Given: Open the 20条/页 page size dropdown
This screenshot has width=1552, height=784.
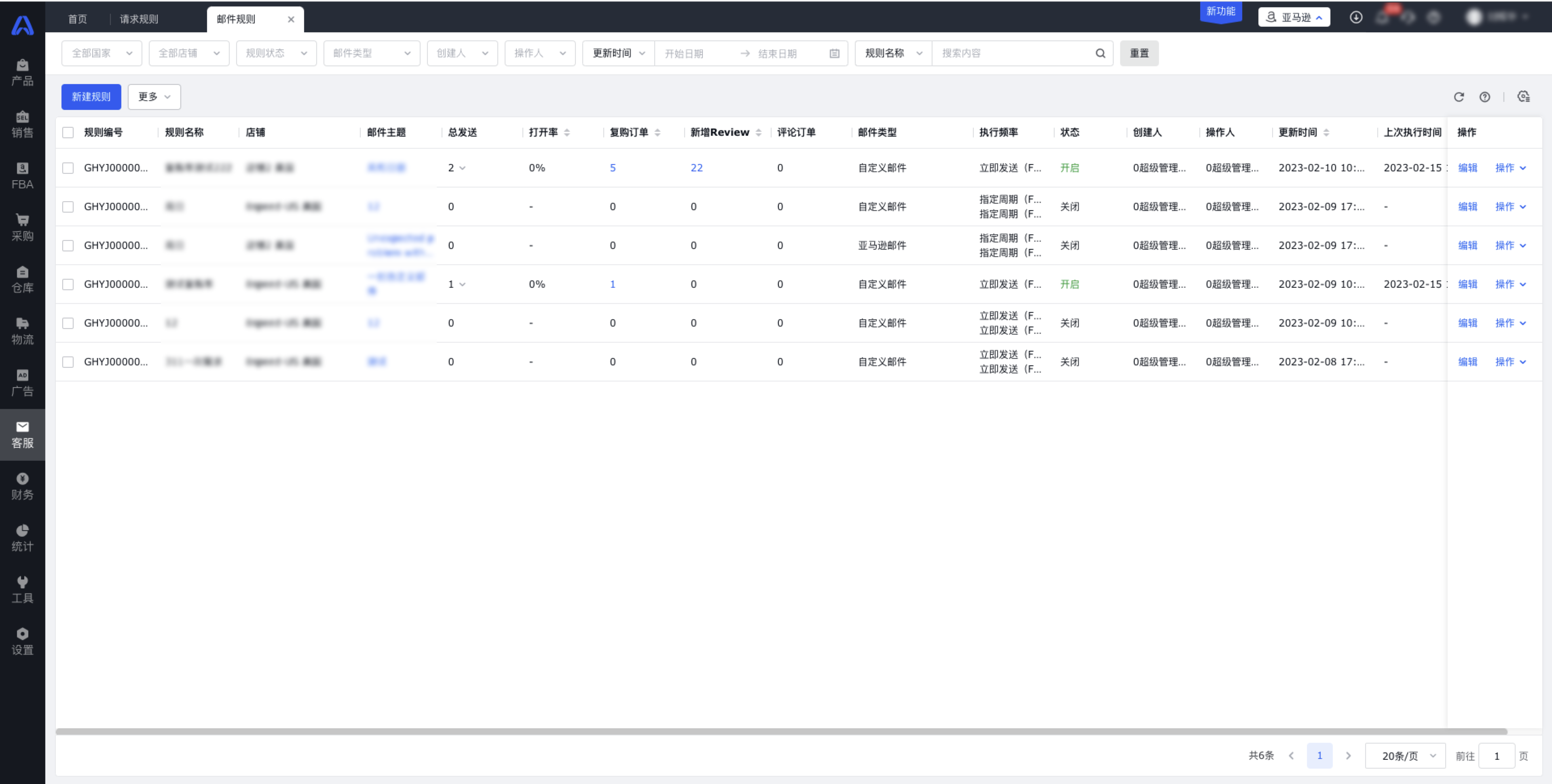Looking at the screenshot, I should coord(1405,756).
